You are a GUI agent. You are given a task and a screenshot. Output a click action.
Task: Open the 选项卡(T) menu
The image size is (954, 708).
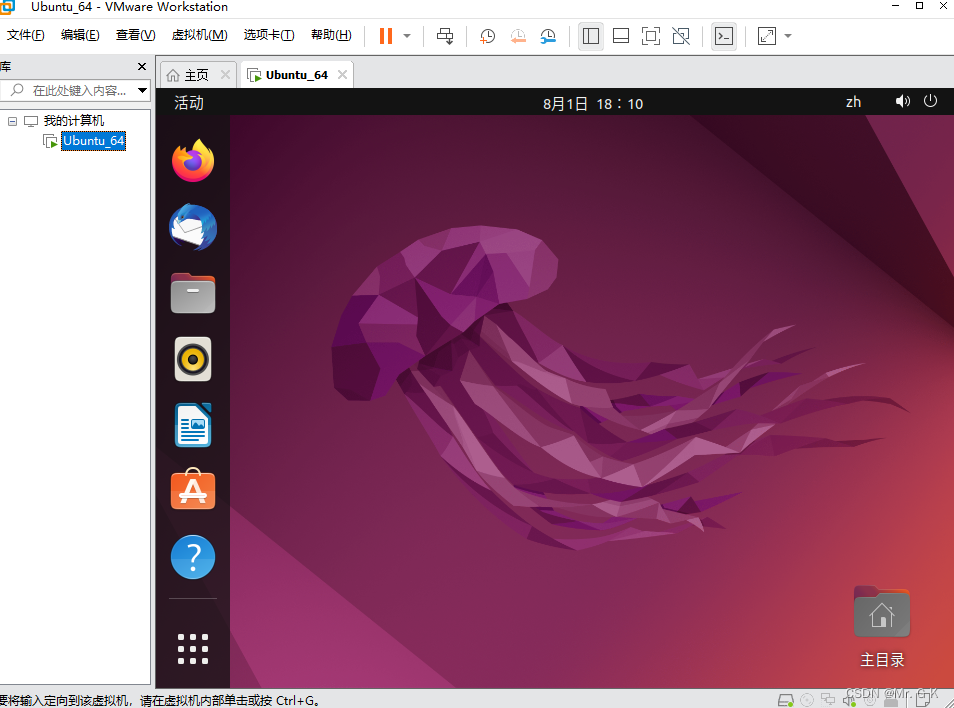coord(269,35)
